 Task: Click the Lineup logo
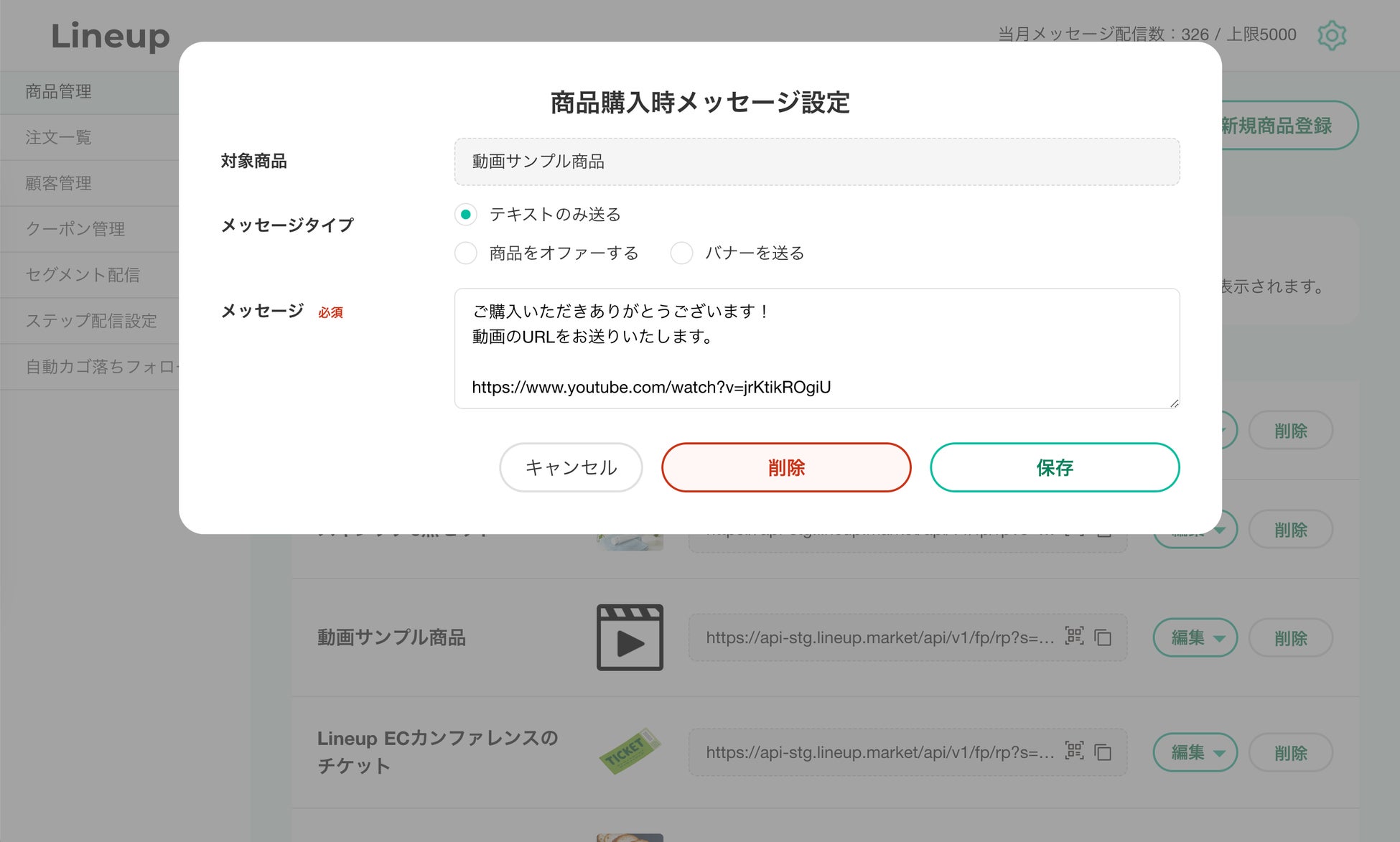click(x=110, y=36)
